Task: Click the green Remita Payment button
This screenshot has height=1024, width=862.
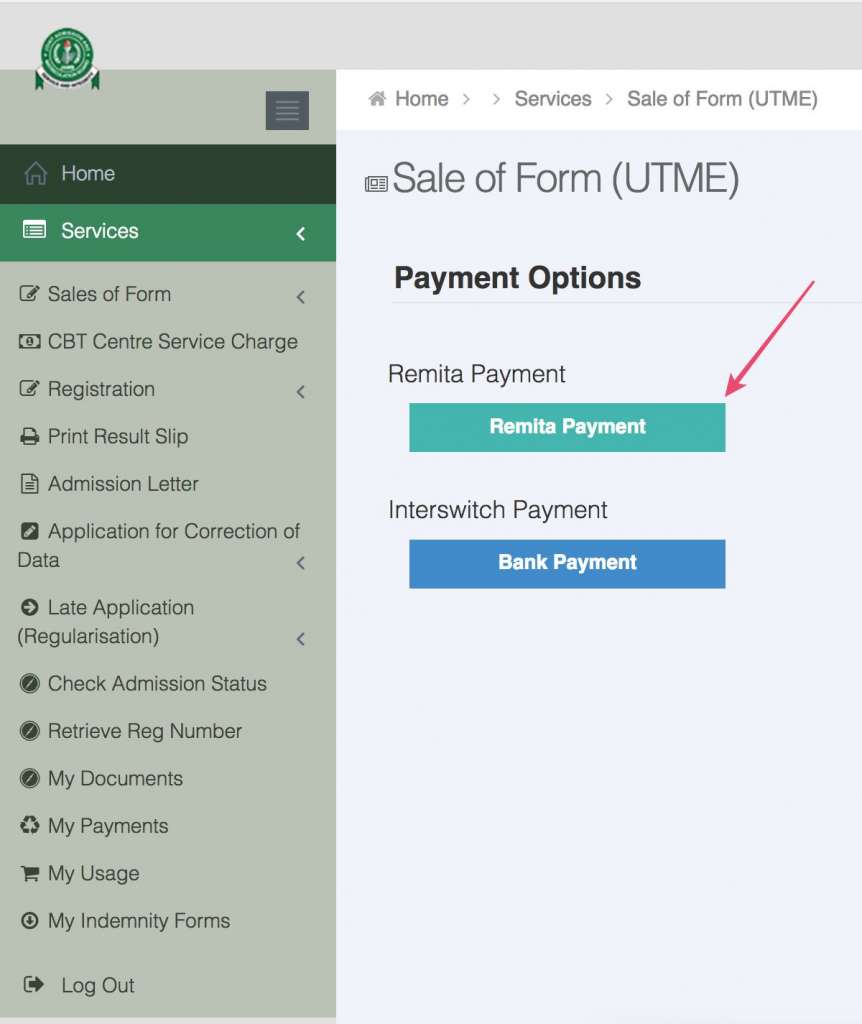Action: 567,426
